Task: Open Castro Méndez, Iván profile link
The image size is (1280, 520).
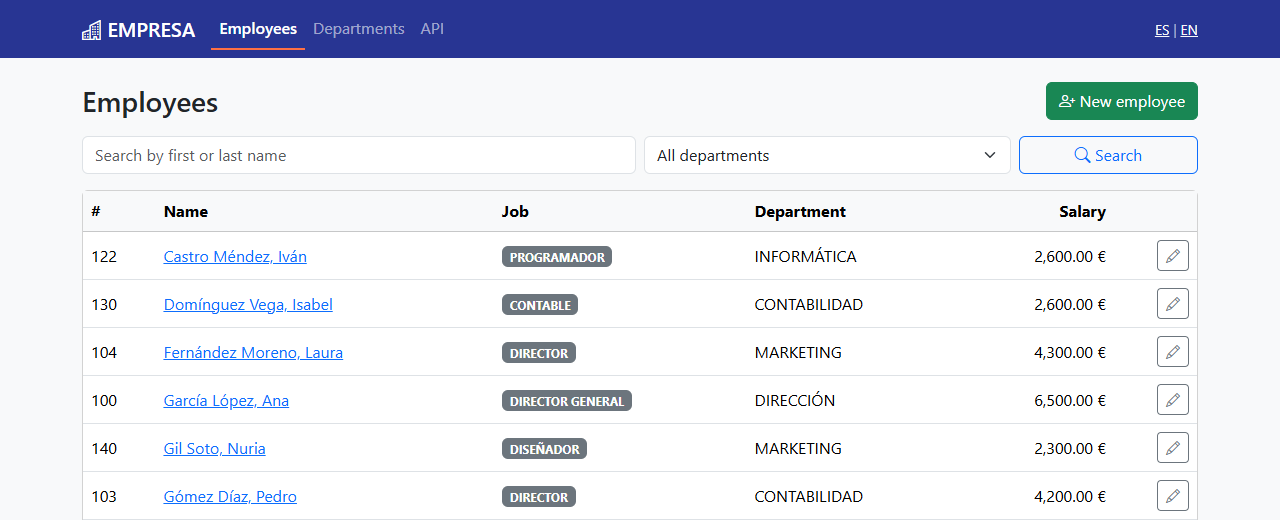Action: tap(235, 256)
